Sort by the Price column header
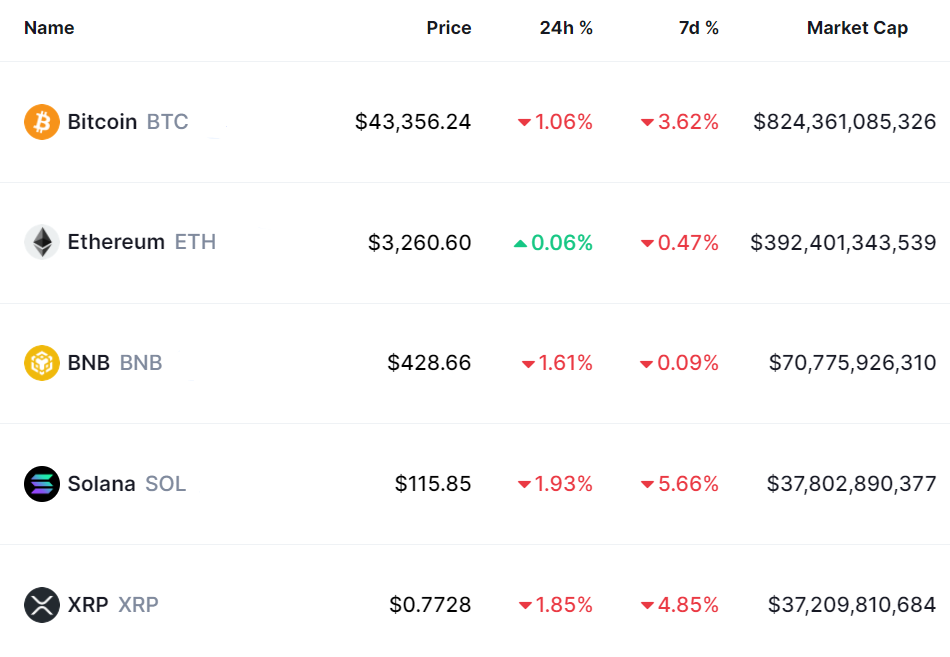 pos(448,28)
